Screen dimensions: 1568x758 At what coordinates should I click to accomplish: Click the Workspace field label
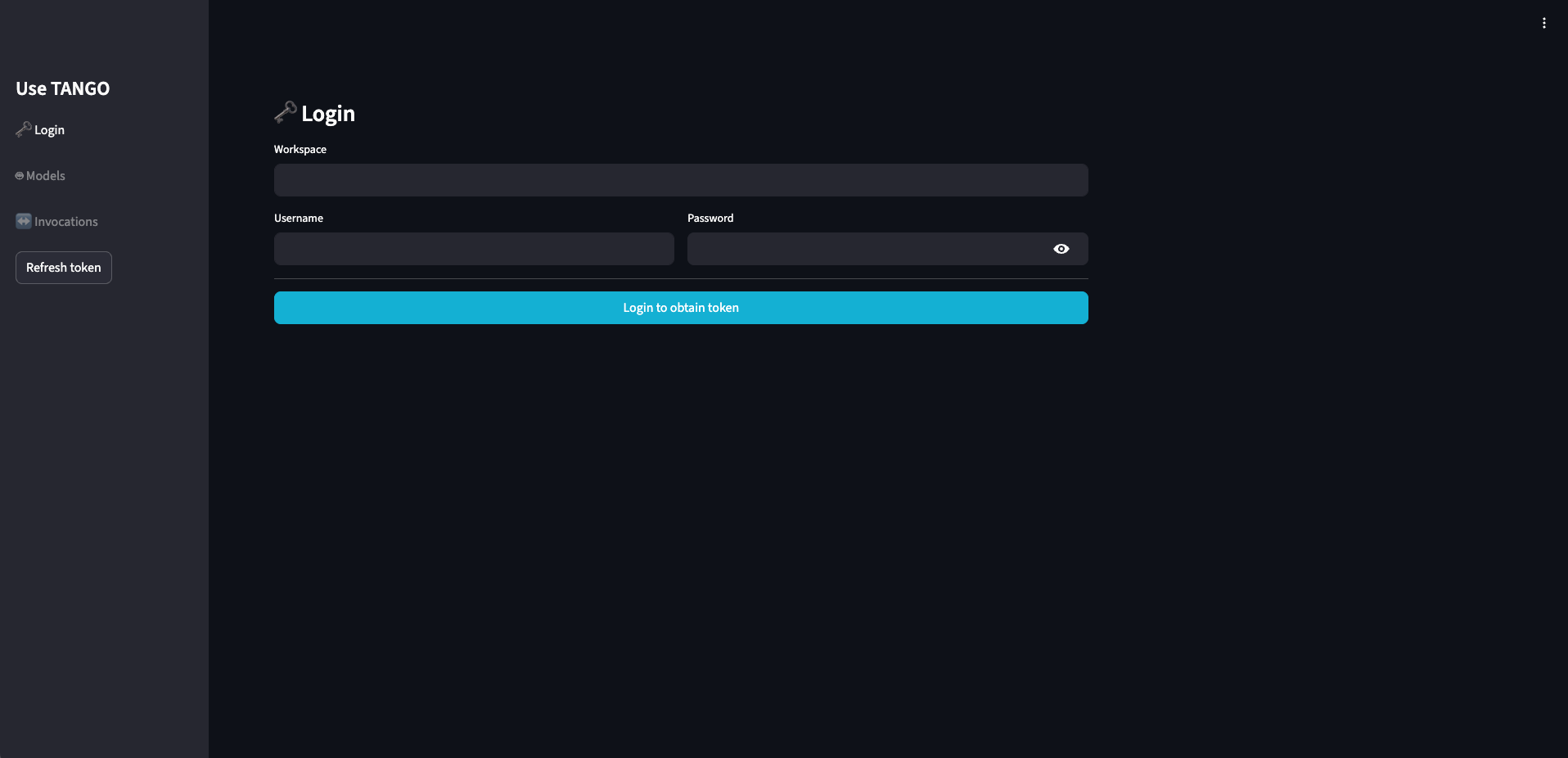299,149
